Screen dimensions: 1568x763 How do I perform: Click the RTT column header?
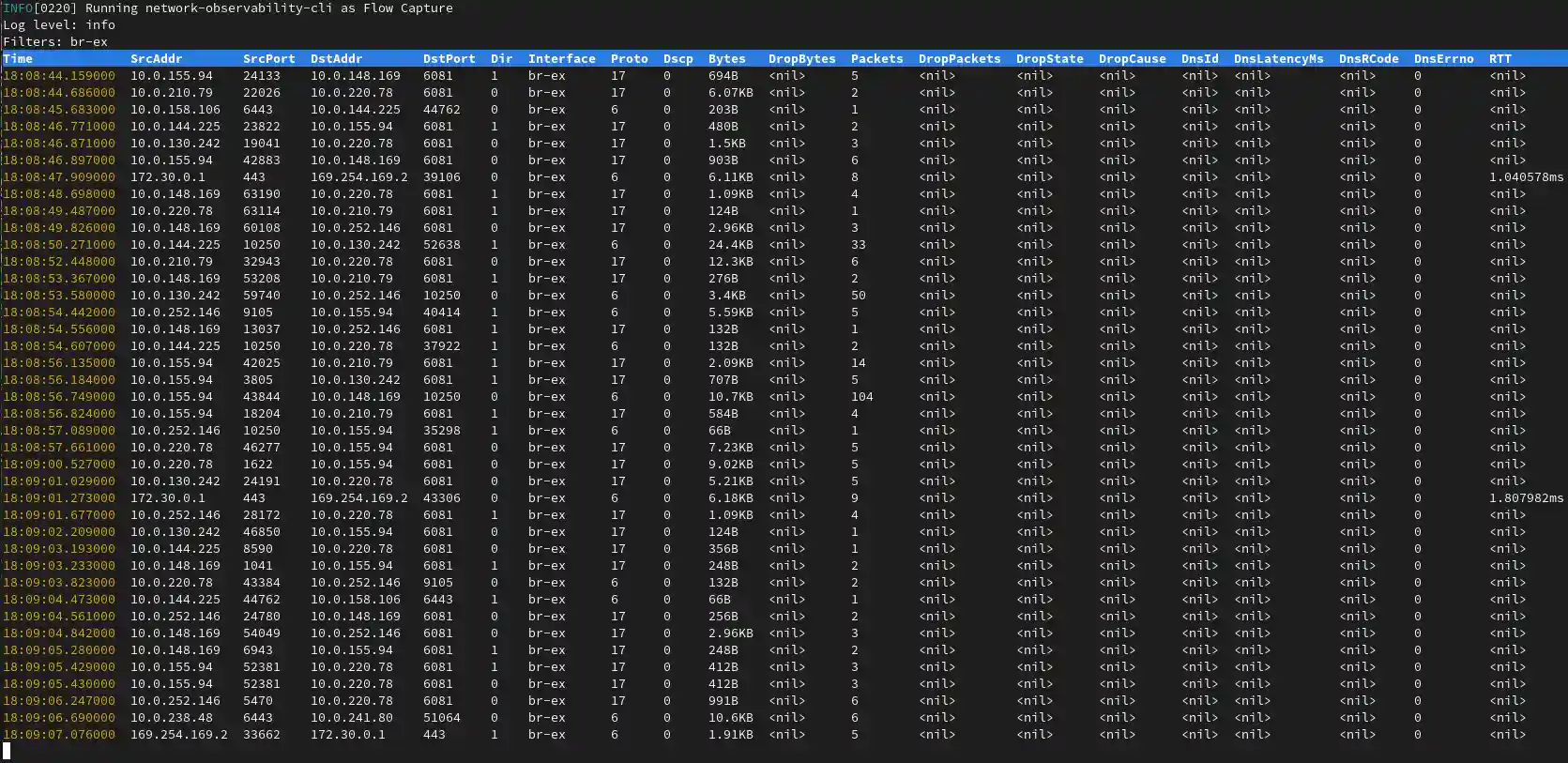1499,58
